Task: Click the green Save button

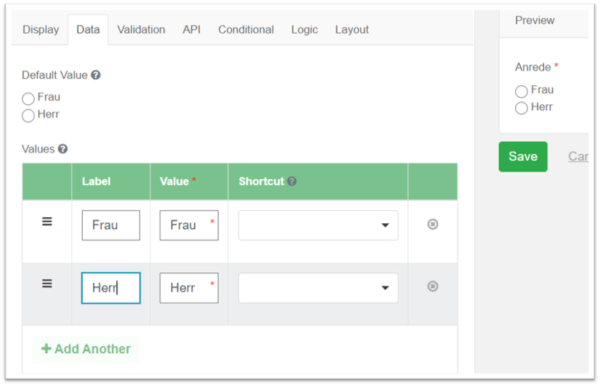Action: click(523, 156)
